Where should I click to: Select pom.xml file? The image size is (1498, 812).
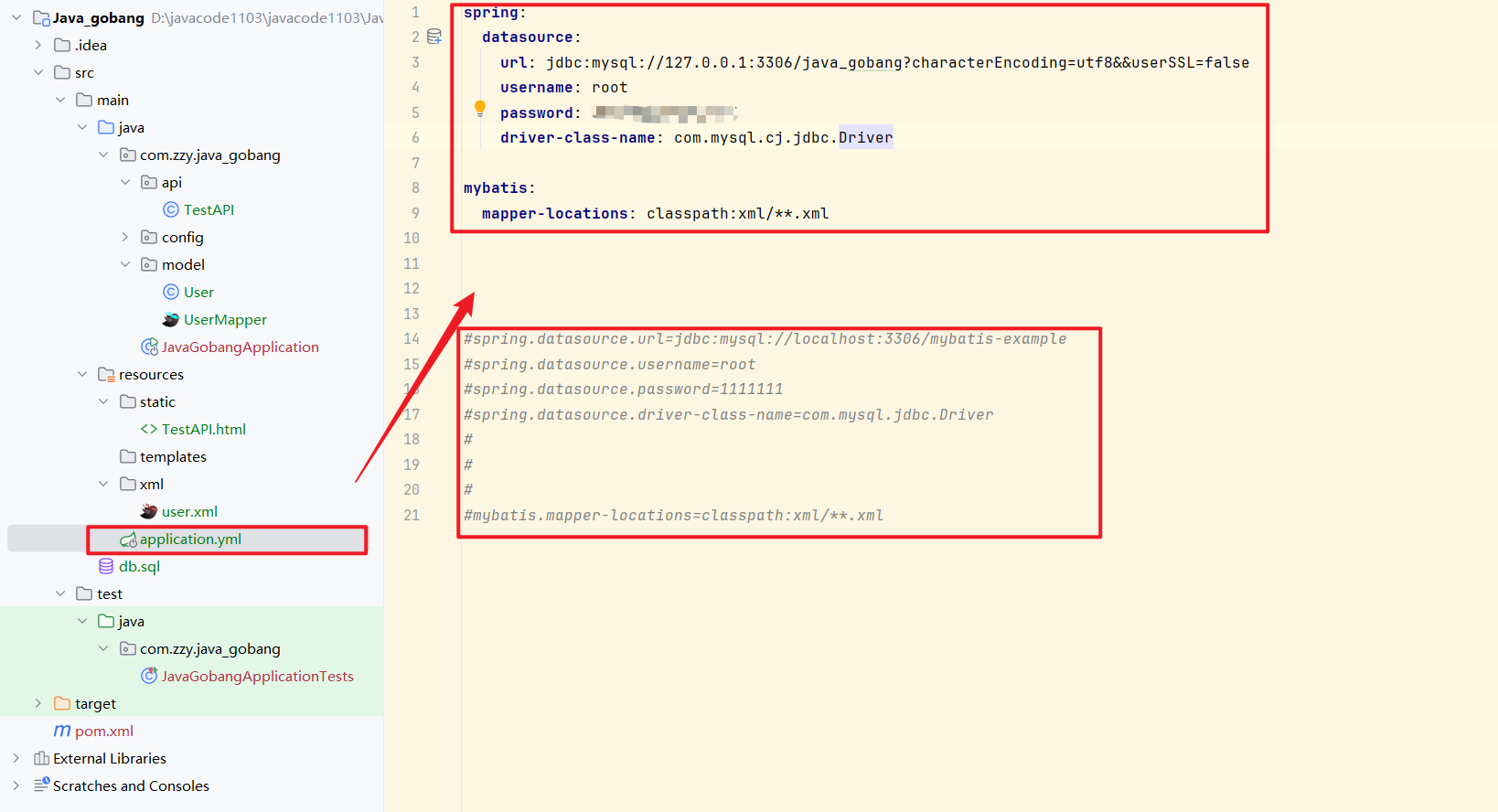(x=104, y=731)
